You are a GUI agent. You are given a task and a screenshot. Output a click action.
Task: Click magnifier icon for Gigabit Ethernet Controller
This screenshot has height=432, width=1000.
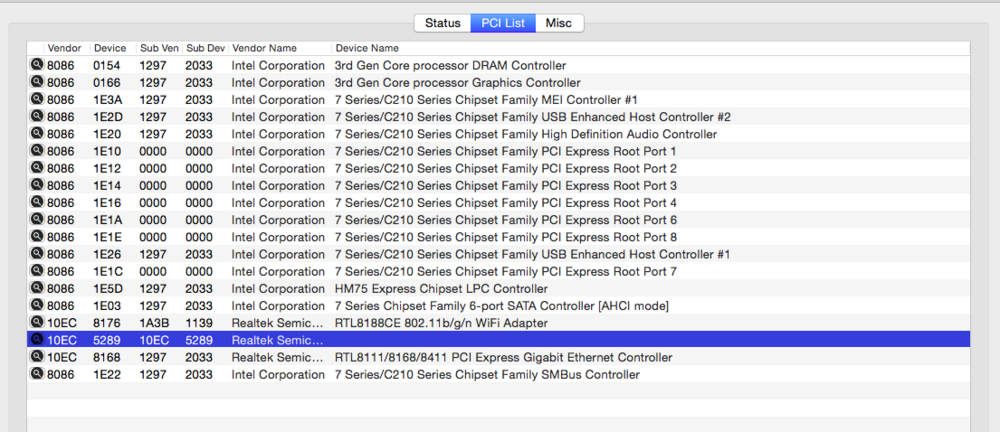pyautogui.click(x=37, y=357)
